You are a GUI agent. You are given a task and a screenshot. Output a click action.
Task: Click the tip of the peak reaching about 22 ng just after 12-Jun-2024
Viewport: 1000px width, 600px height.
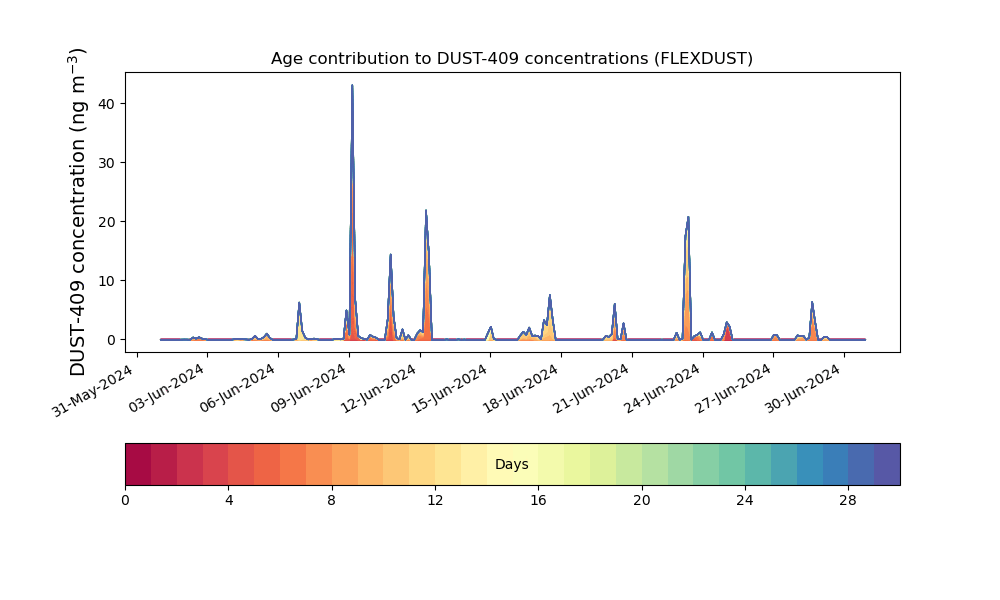click(x=426, y=210)
